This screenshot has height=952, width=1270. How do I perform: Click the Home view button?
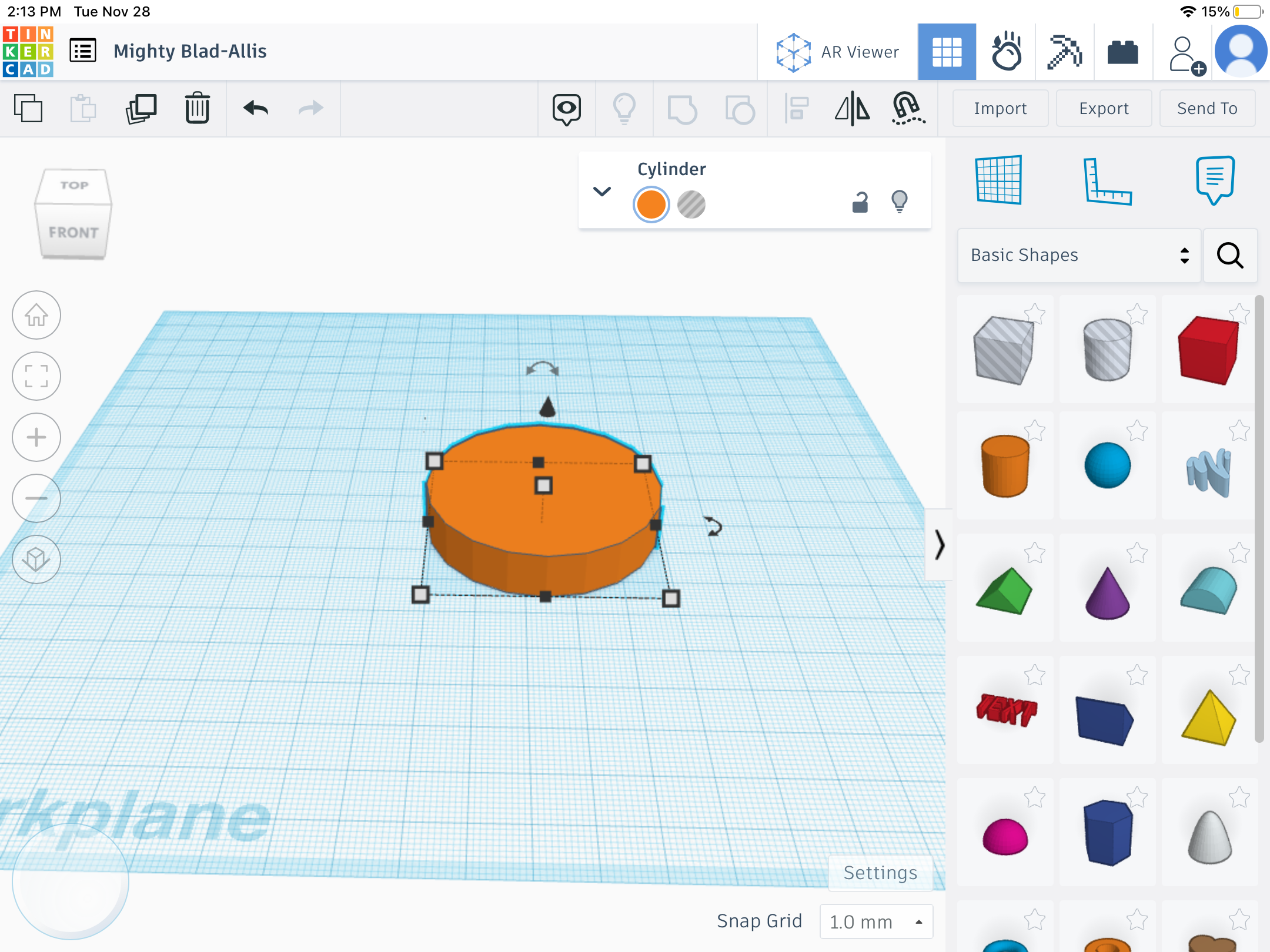pos(36,315)
